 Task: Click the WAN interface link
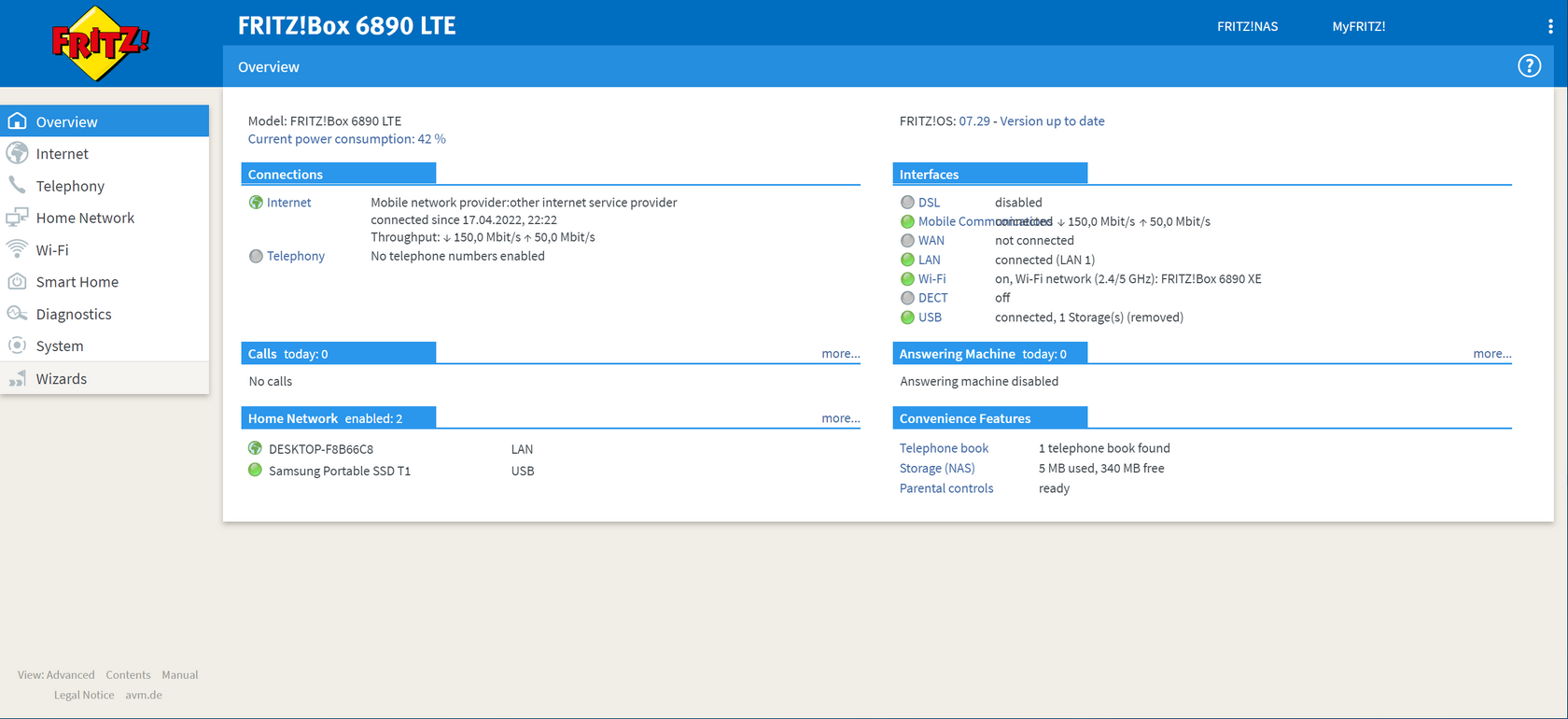931,241
